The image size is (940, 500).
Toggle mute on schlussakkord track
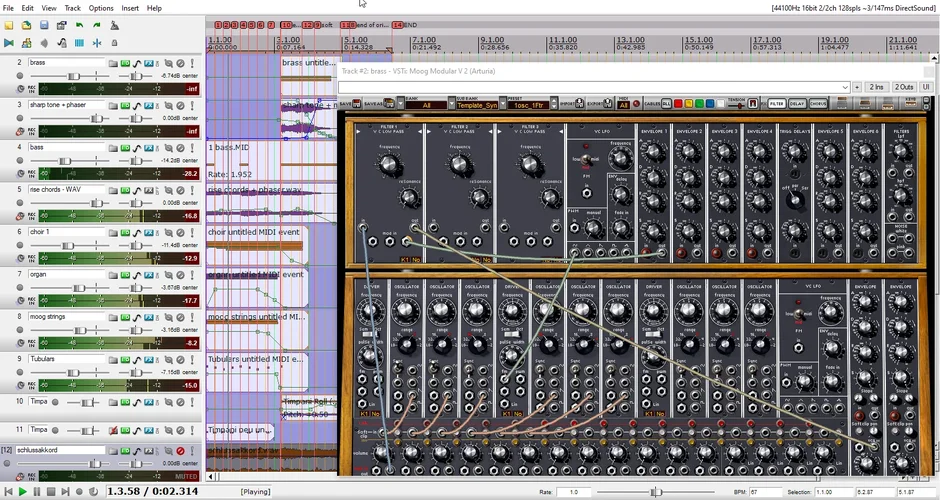coord(181,451)
